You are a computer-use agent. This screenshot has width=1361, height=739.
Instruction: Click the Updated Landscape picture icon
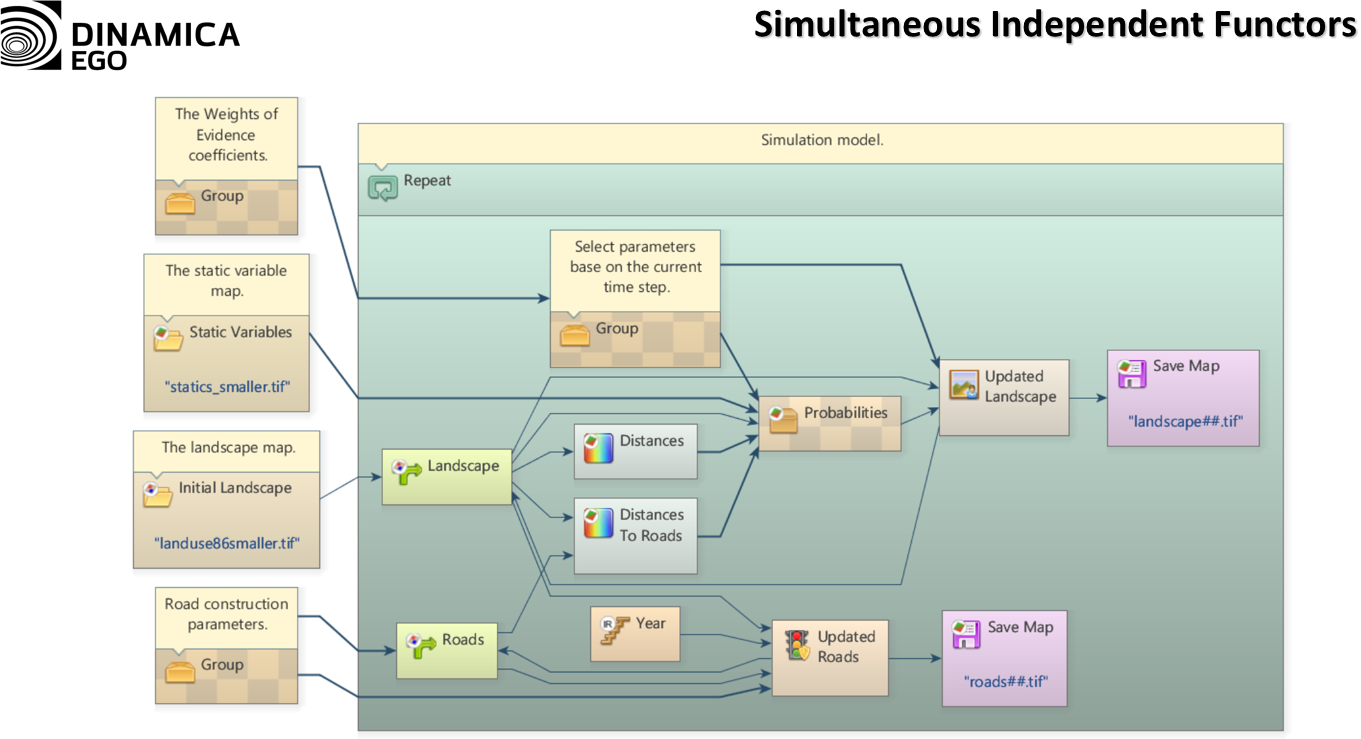tap(964, 385)
